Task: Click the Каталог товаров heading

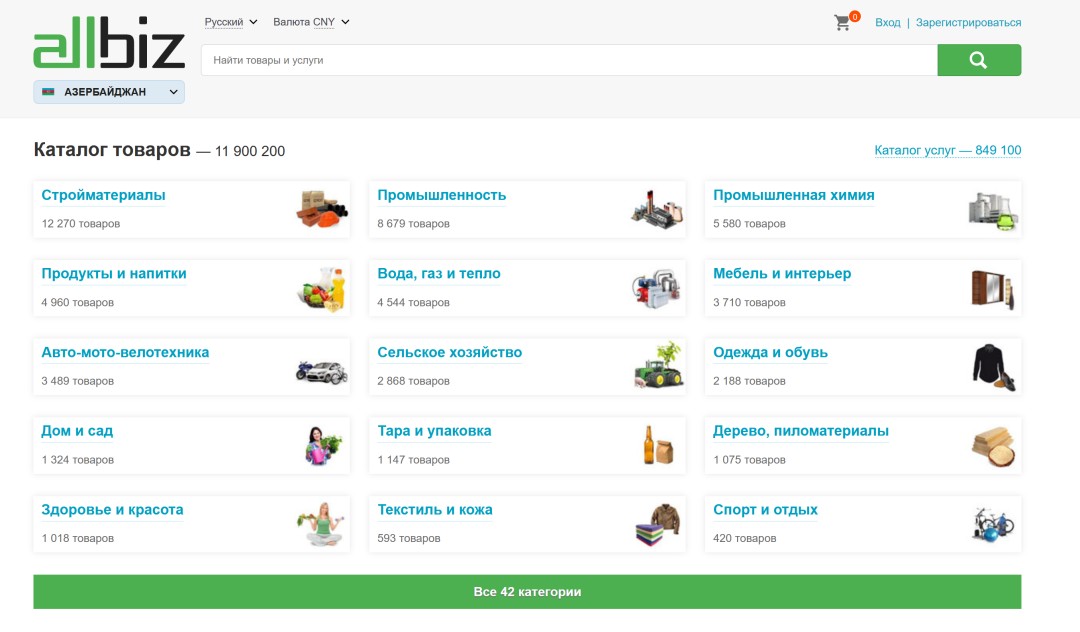Action: click(x=112, y=149)
